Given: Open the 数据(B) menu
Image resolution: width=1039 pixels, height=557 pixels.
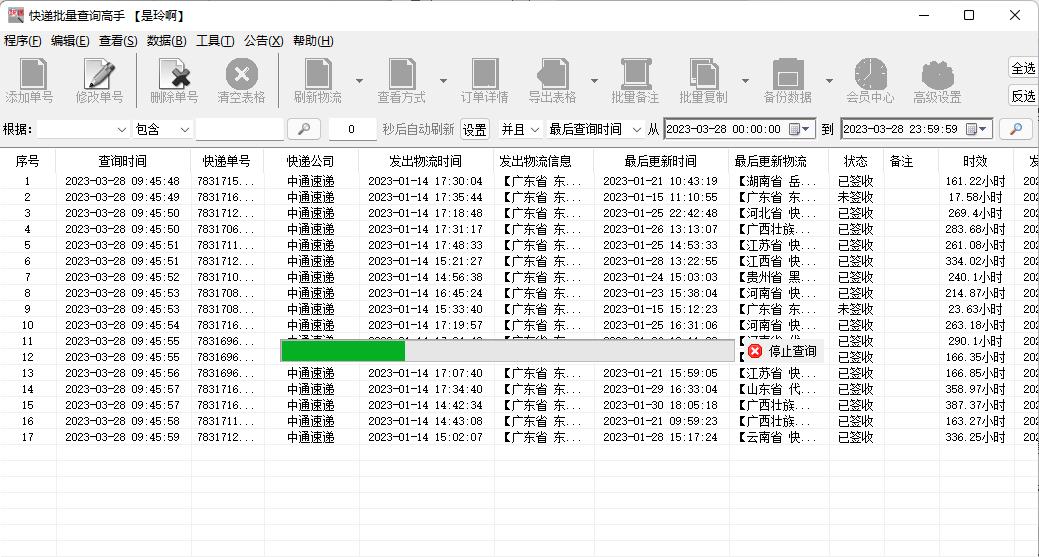Looking at the screenshot, I should coord(166,41).
